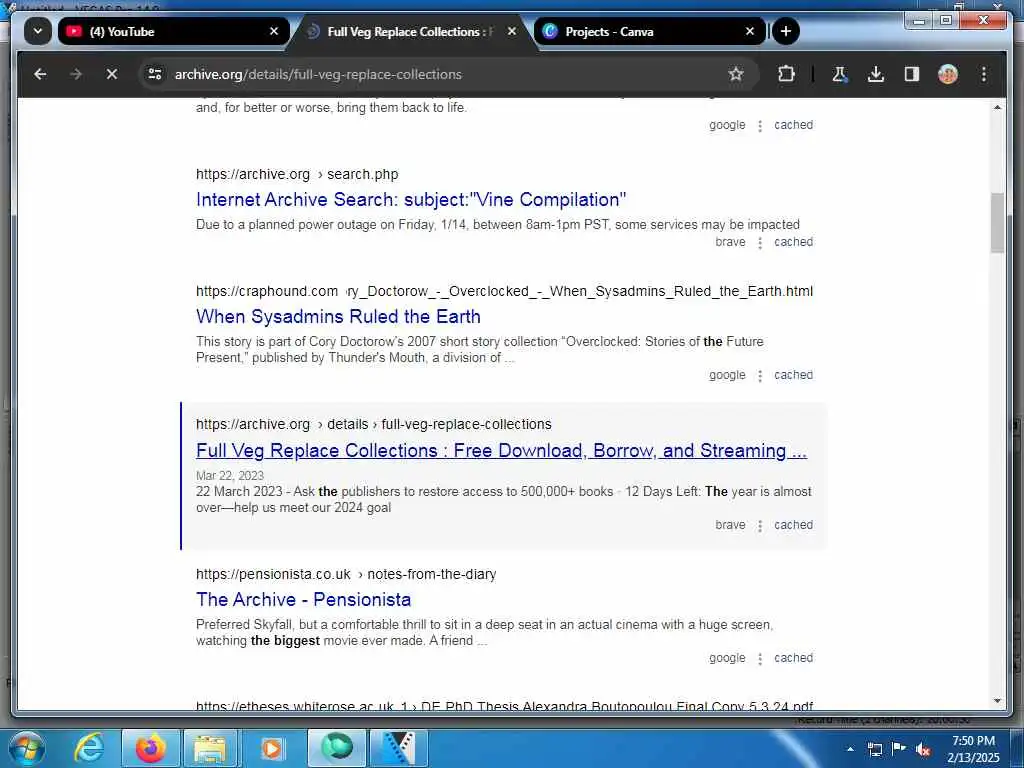Open the Extensions puzzle icon
Screen dimensions: 1024x768
tap(786, 74)
